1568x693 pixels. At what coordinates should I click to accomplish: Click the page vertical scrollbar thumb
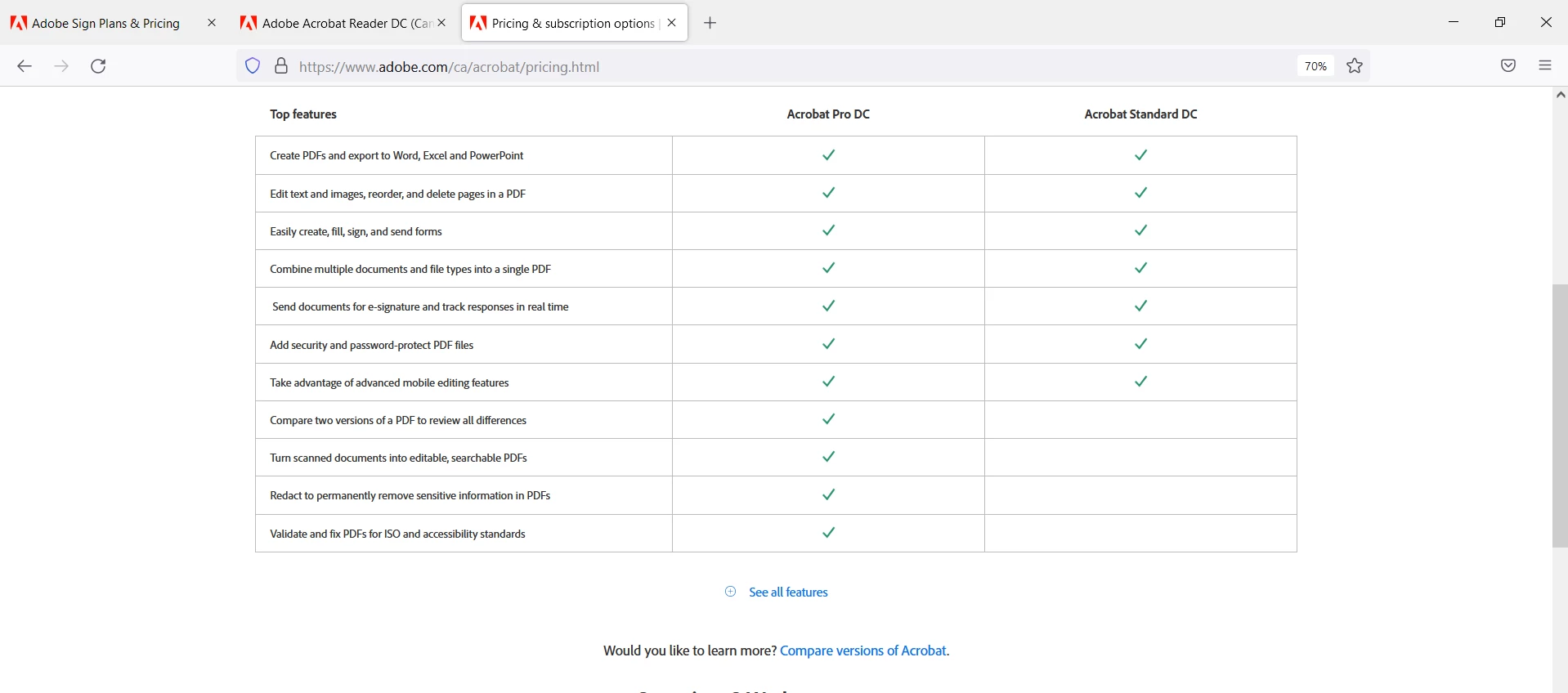pos(1560,415)
